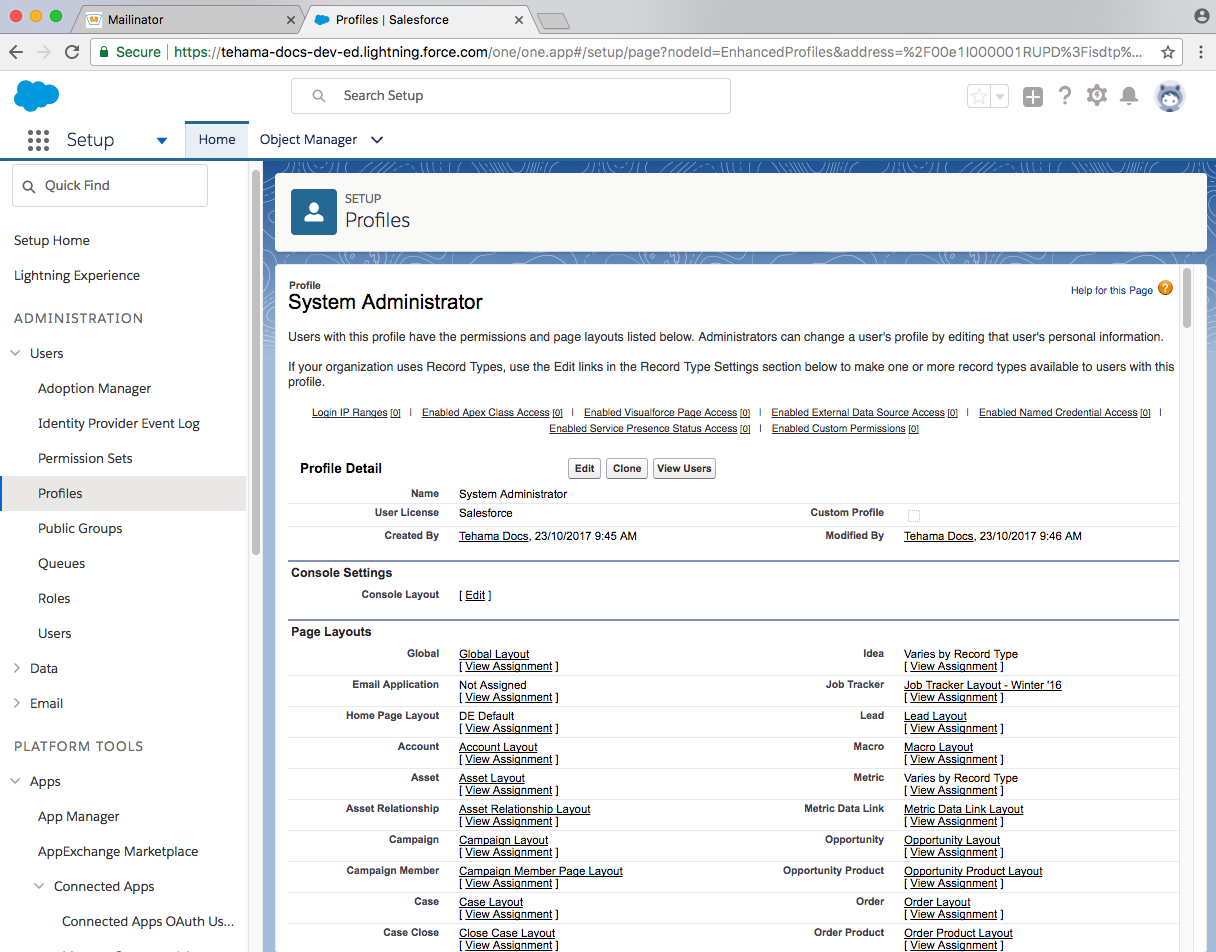Open App Manager in sidebar
The image size is (1216, 952).
(x=79, y=816)
